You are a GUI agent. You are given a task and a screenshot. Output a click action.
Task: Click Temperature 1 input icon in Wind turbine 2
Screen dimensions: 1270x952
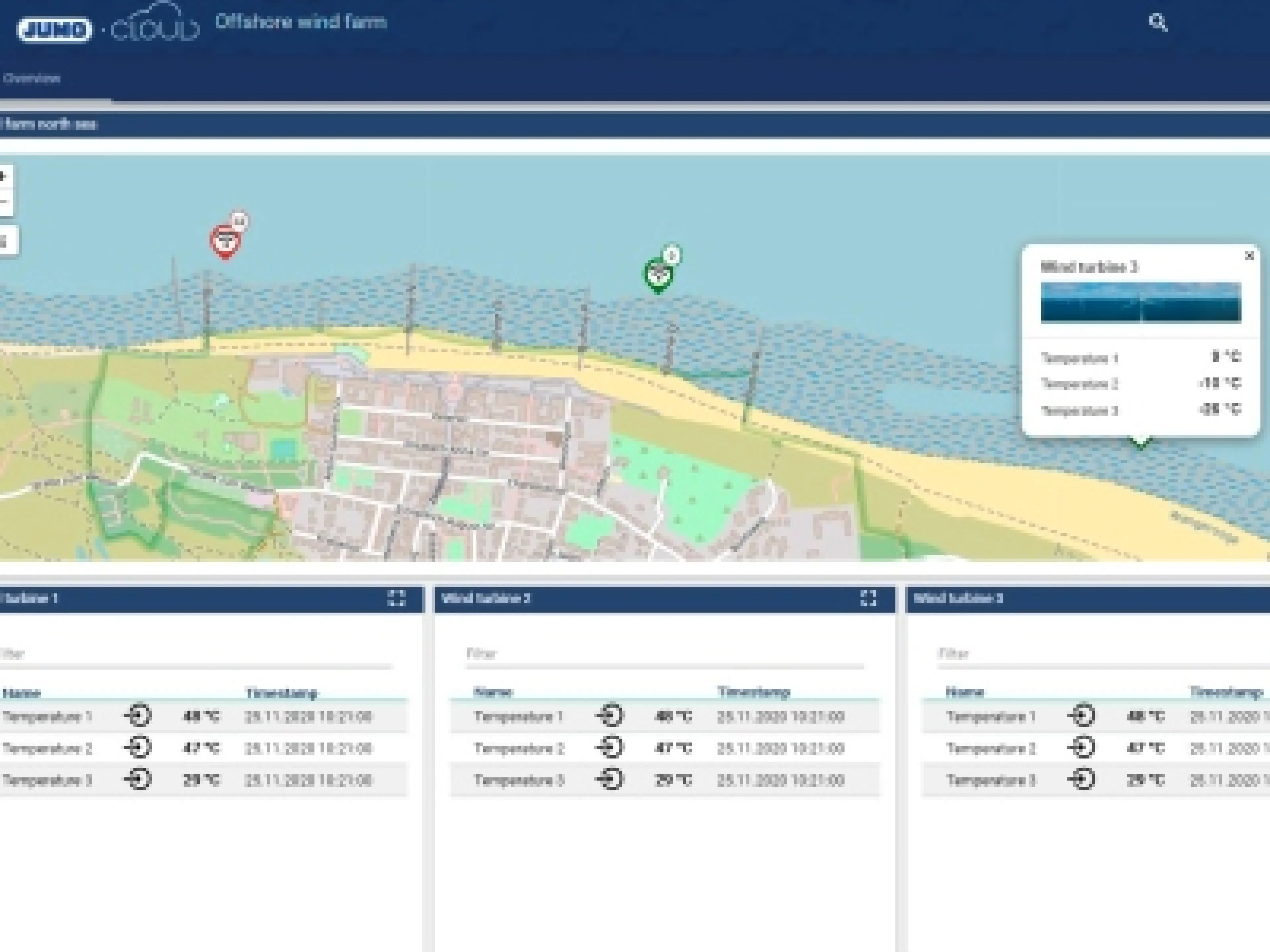[x=610, y=716]
